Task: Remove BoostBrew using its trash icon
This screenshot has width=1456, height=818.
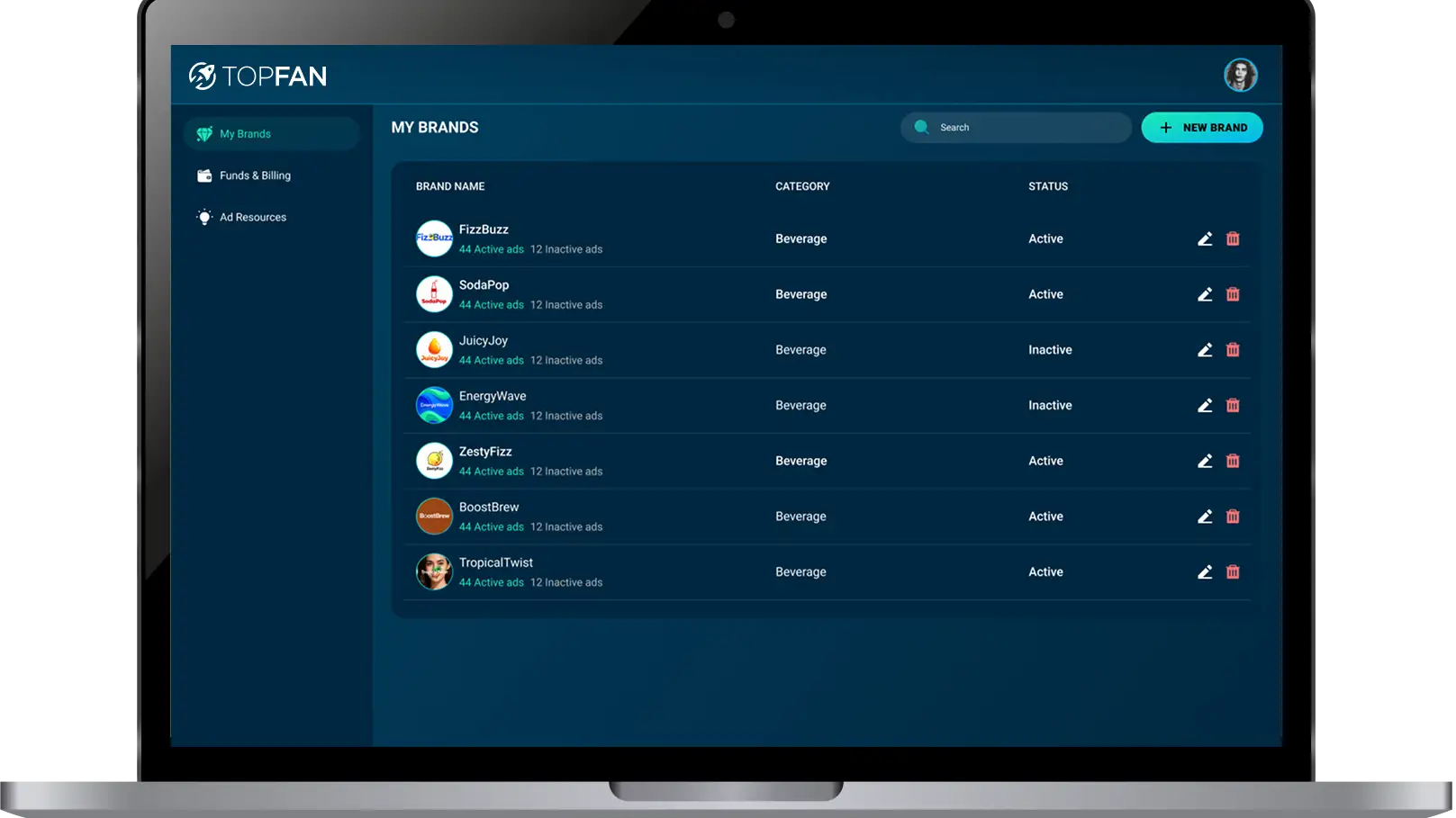Action: pyautogui.click(x=1233, y=517)
